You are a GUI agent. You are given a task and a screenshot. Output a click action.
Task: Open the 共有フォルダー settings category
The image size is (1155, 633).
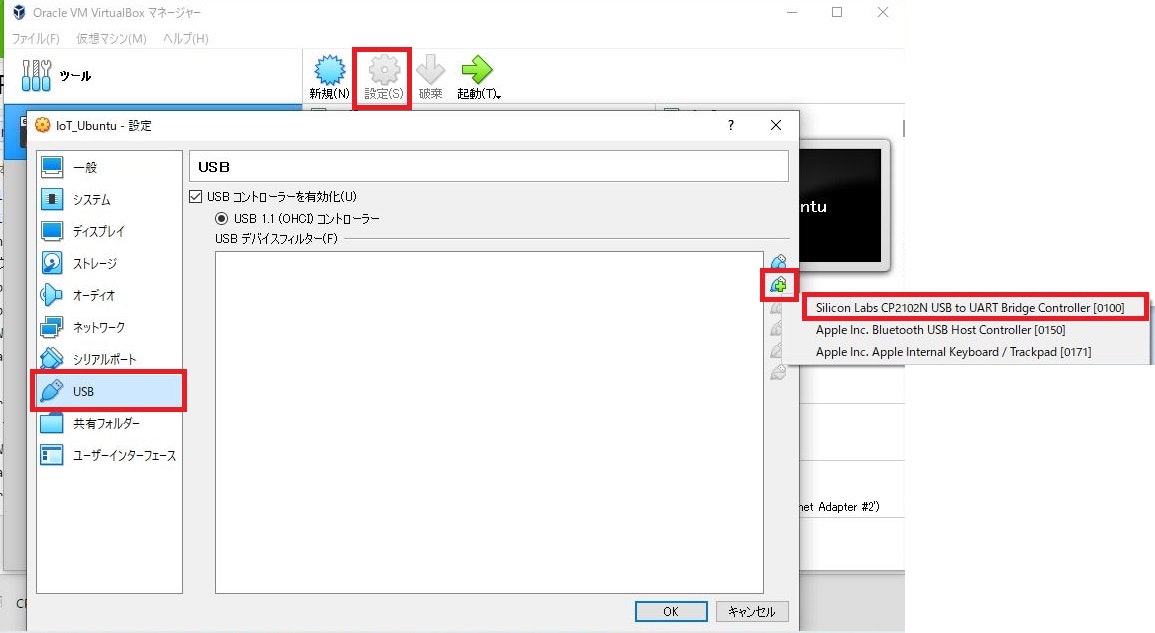[109, 424]
